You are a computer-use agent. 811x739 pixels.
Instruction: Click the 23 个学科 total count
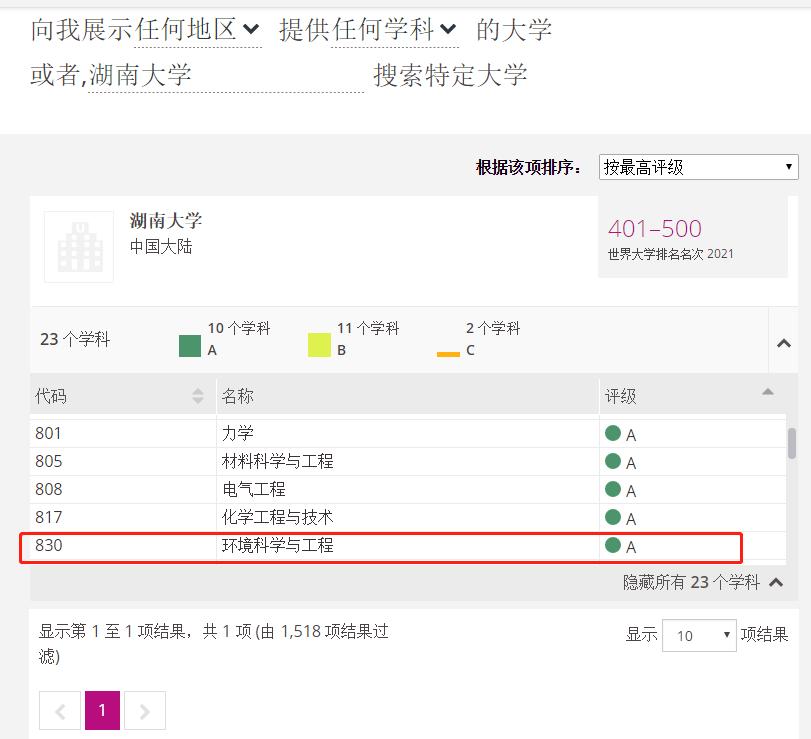(x=75, y=339)
